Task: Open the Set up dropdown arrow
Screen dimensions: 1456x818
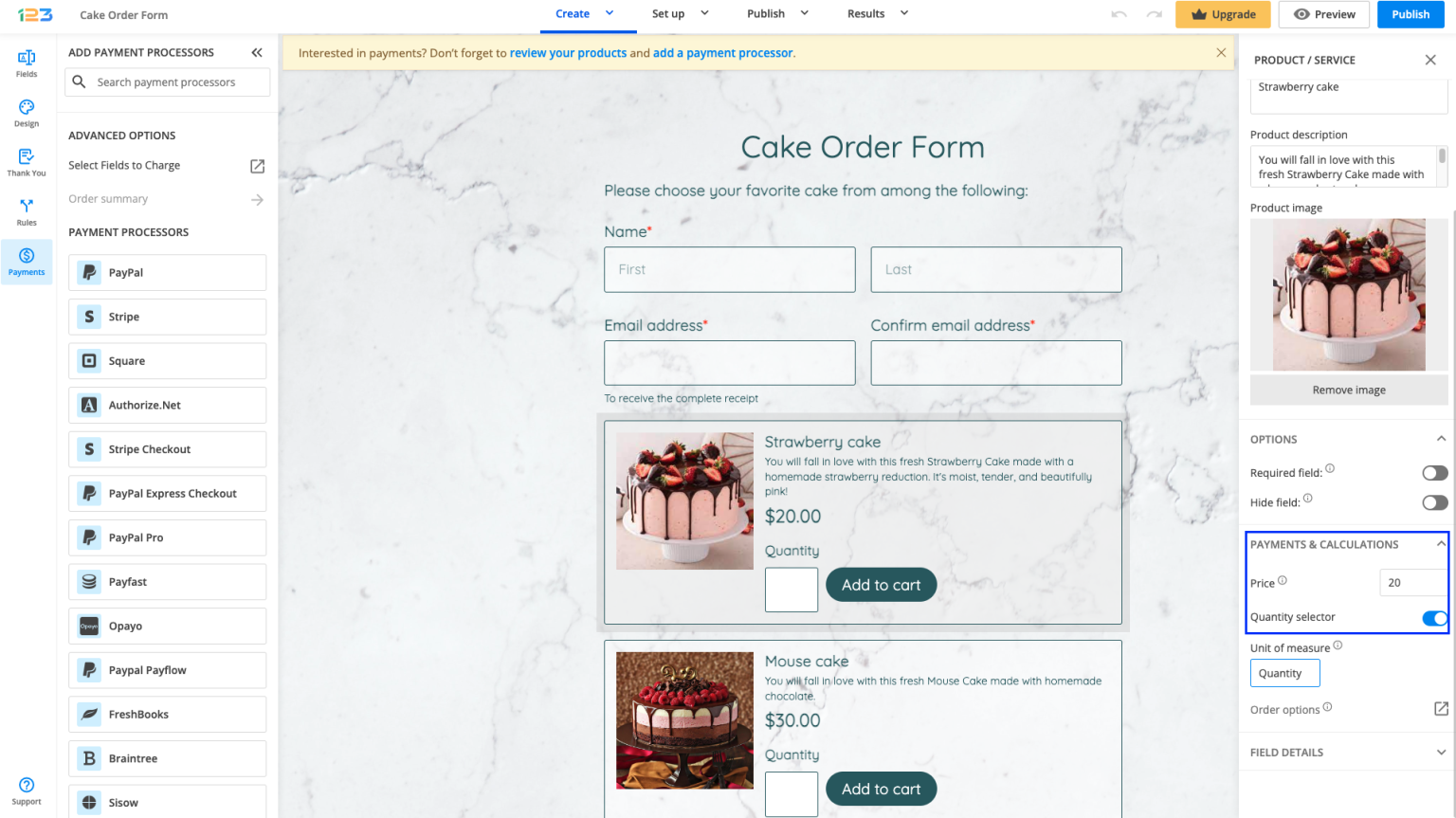Action: 704,13
